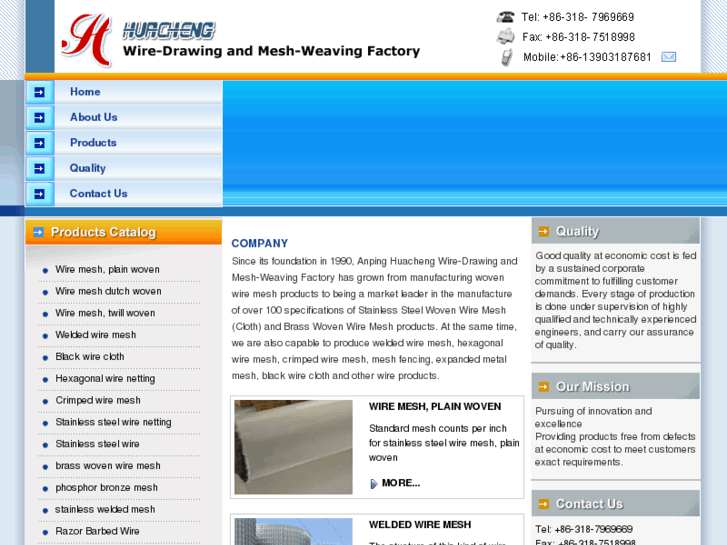Click the WELDED WIRE MESH heading
This screenshot has width=727, height=545.
point(420,525)
